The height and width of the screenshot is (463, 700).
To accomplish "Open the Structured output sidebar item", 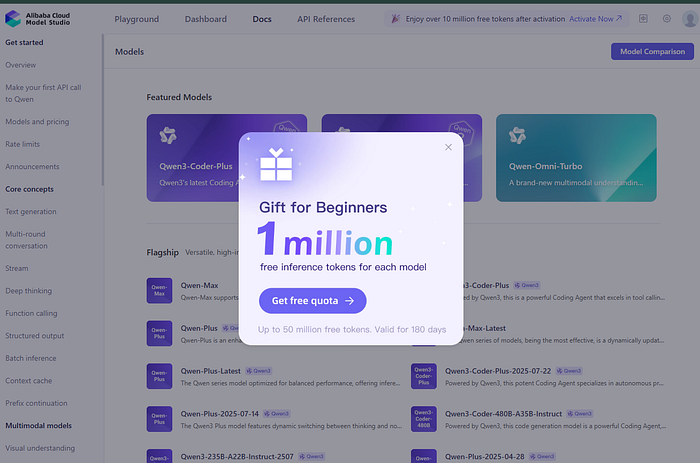I will [x=35, y=335].
